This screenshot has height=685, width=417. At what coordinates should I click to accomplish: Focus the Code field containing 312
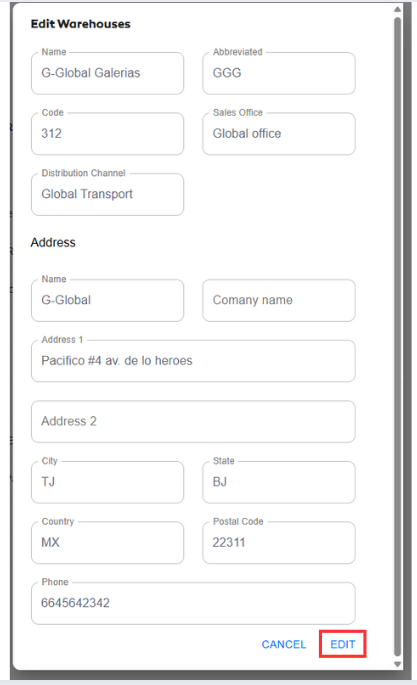107,134
